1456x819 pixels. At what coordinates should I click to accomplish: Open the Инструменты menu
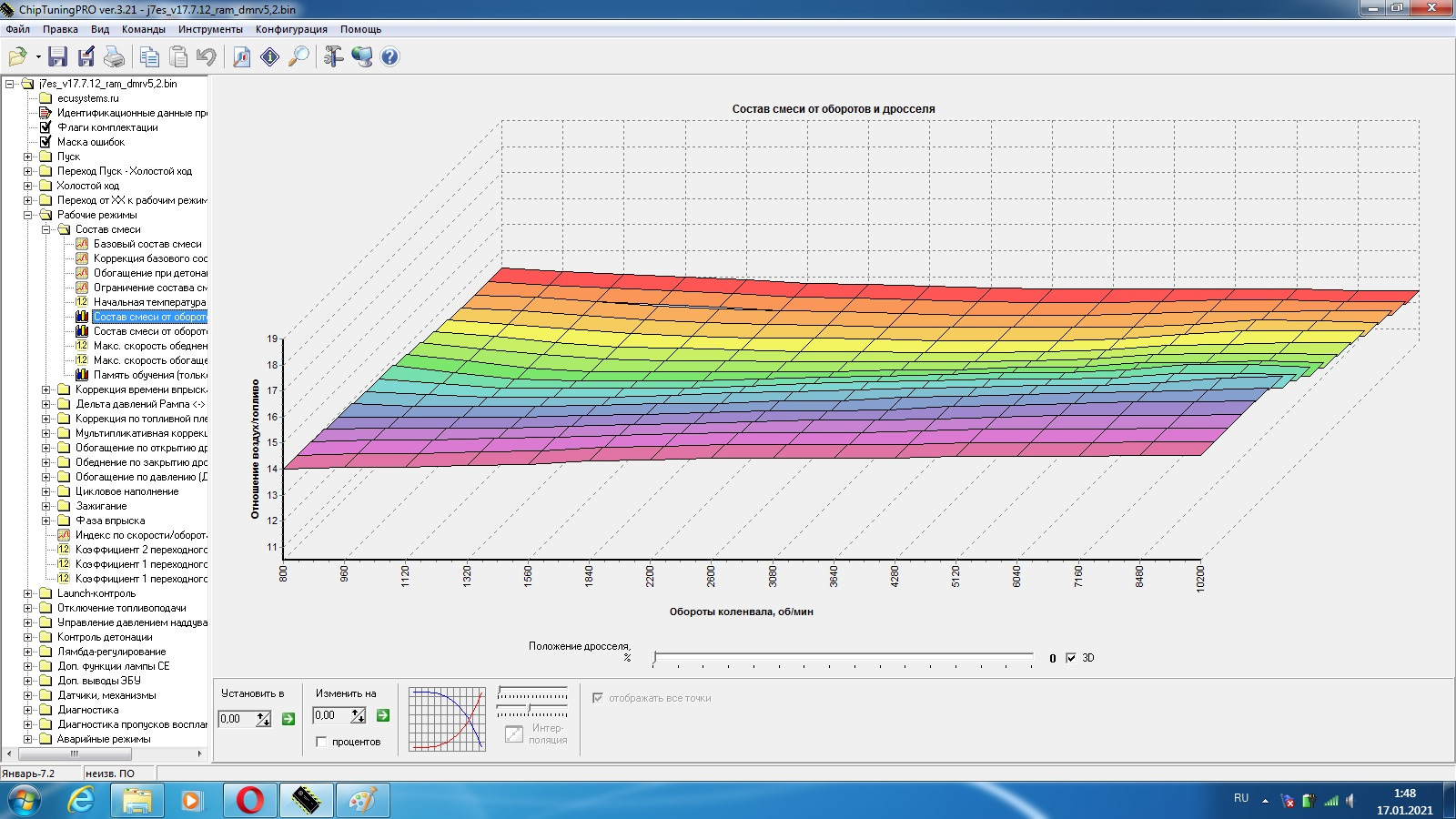[210, 29]
